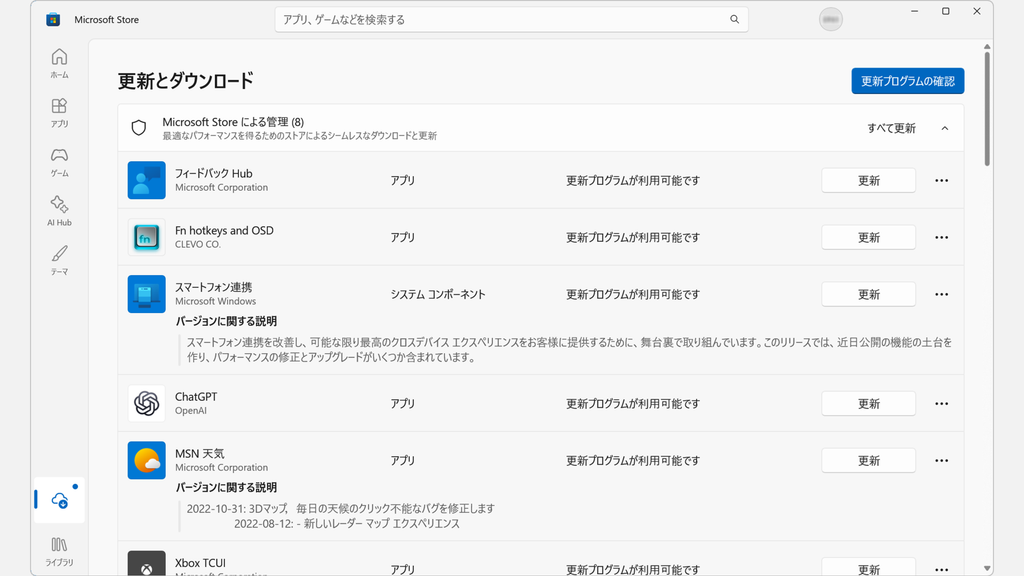Click the scrollbar up arrow
This screenshot has width=1024, height=576.
987,47
